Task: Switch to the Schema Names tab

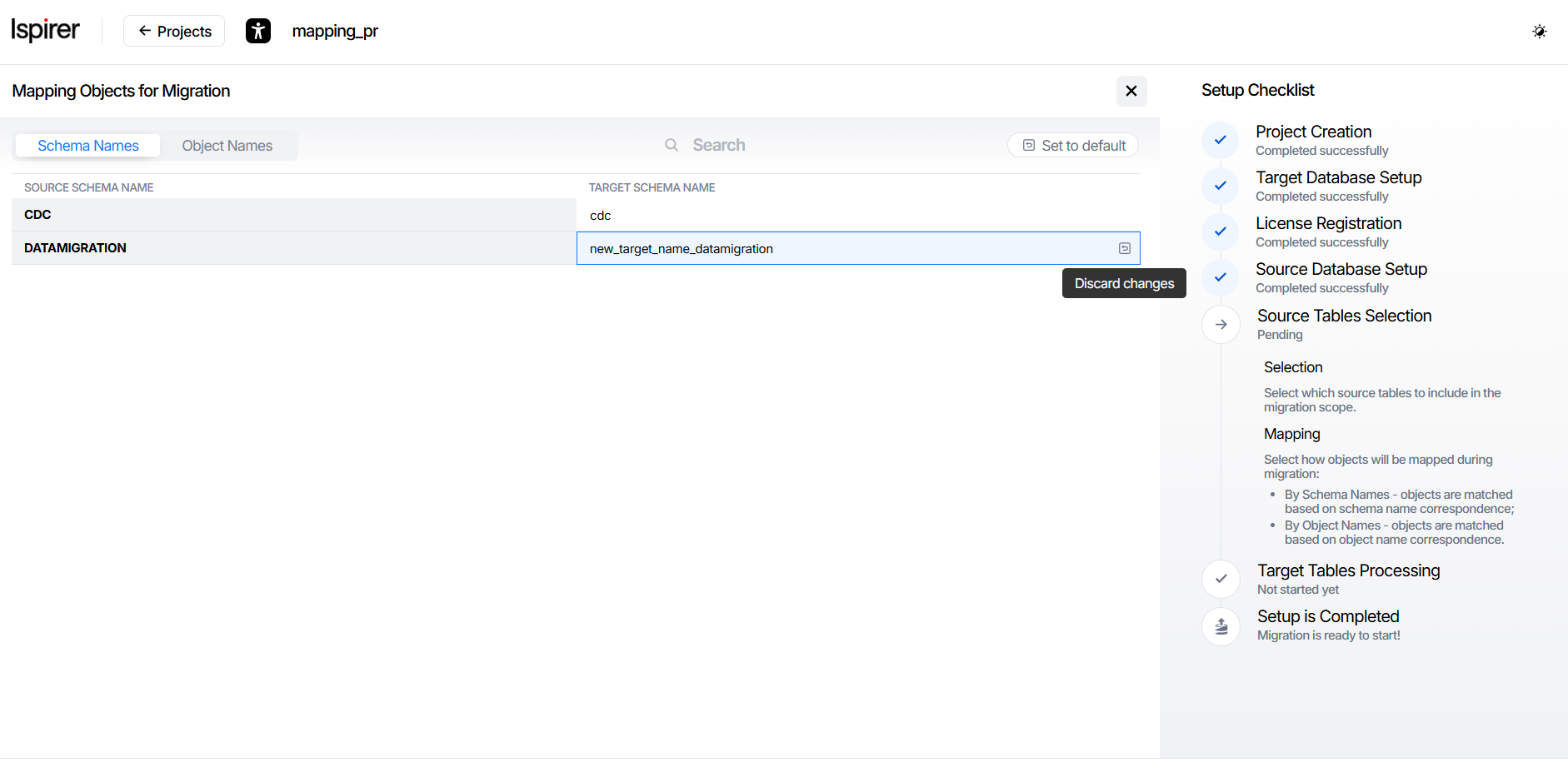Action: (88, 146)
